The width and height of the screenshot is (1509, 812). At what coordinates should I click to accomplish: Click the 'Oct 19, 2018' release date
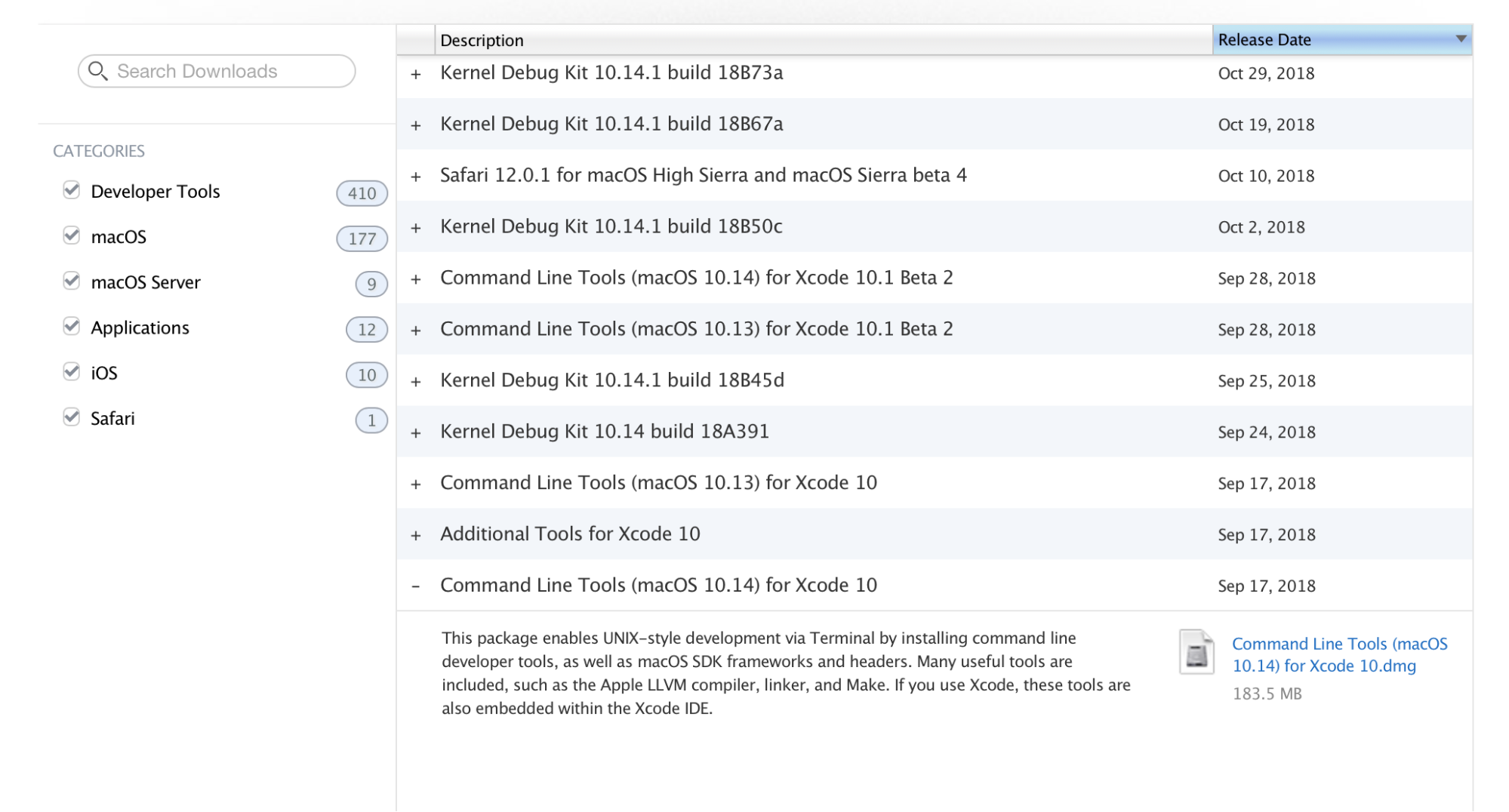[1266, 125]
